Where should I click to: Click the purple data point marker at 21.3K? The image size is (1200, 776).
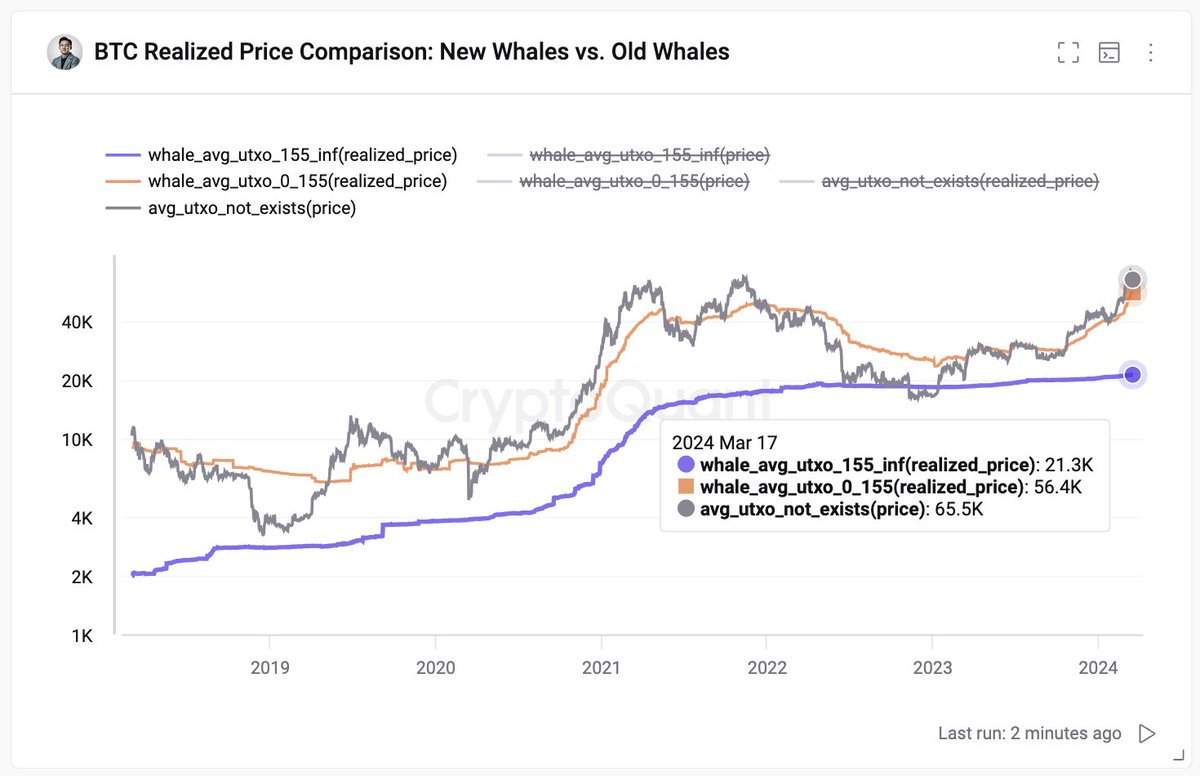point(1132,374)
